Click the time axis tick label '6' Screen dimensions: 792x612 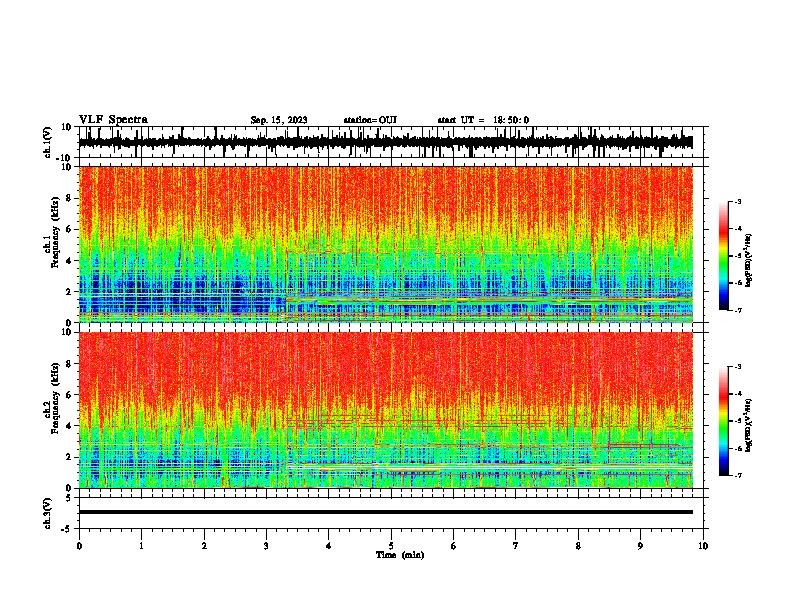point(454,546)
